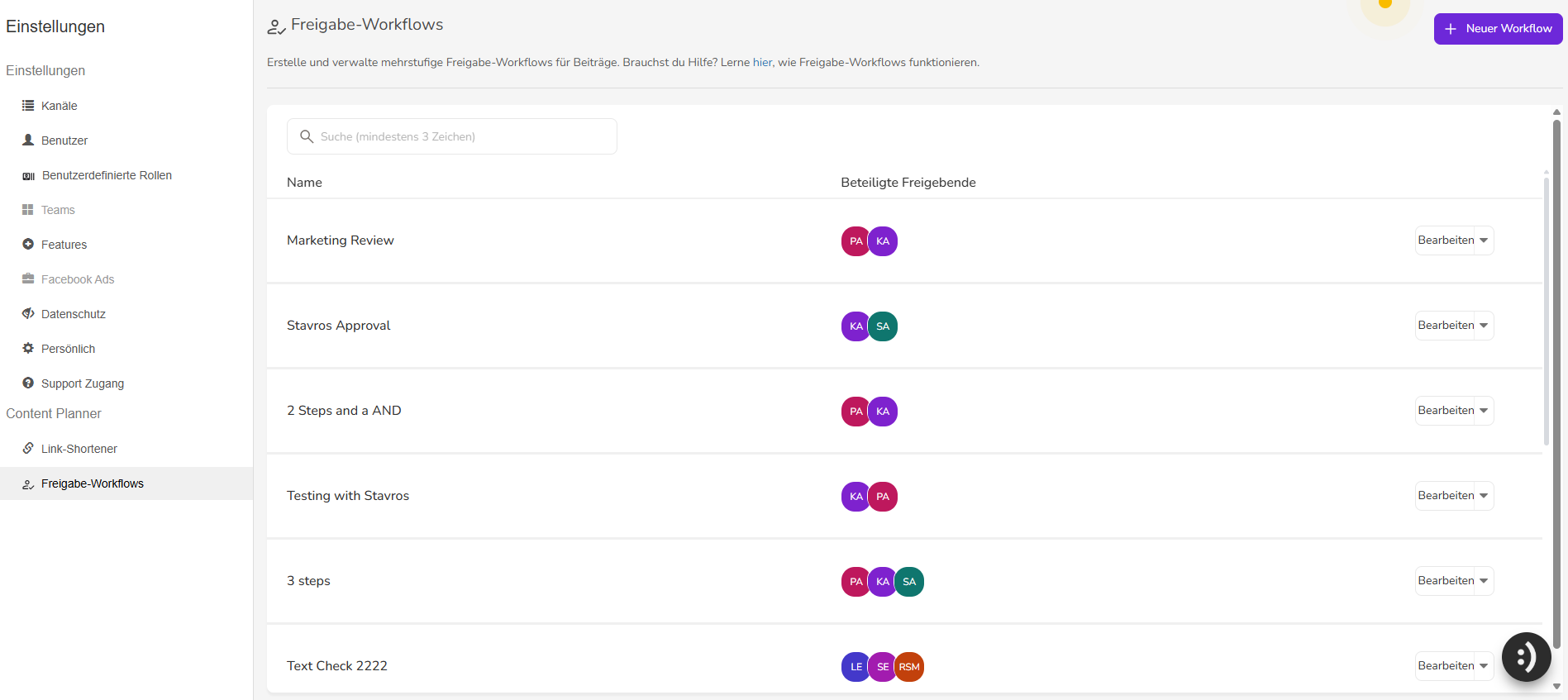Click the Benutzer person icon
Image resolution: width=1568 pixels, height=700 pixels.
(28, 140)
